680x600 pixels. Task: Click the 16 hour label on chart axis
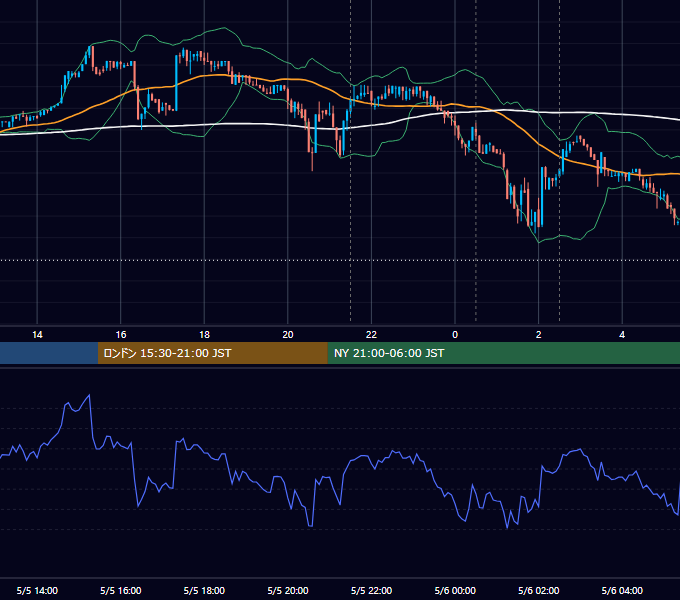(x=121, y=335)
